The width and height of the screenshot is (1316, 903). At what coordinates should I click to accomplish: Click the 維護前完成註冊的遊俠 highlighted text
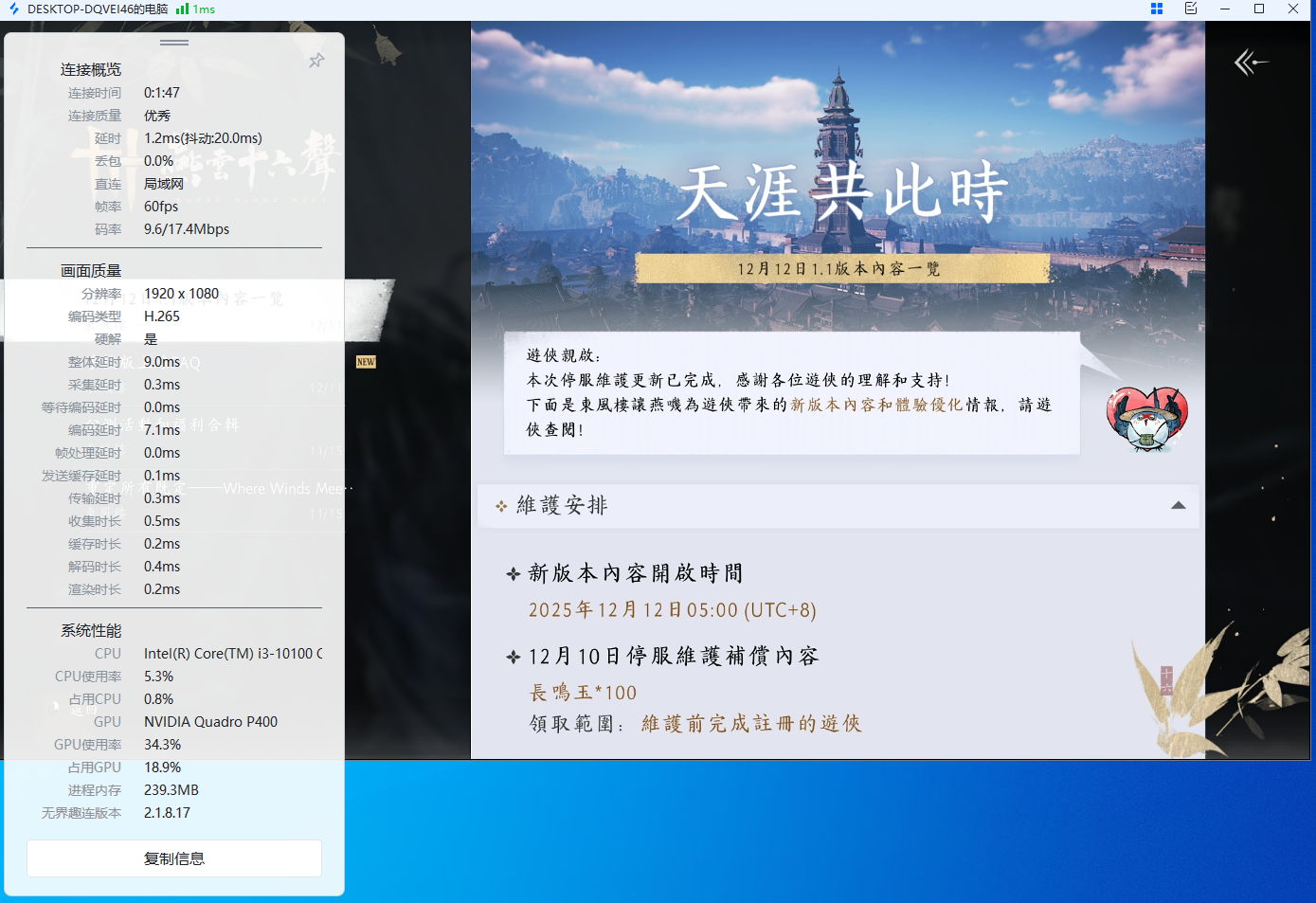pos(751,723)
